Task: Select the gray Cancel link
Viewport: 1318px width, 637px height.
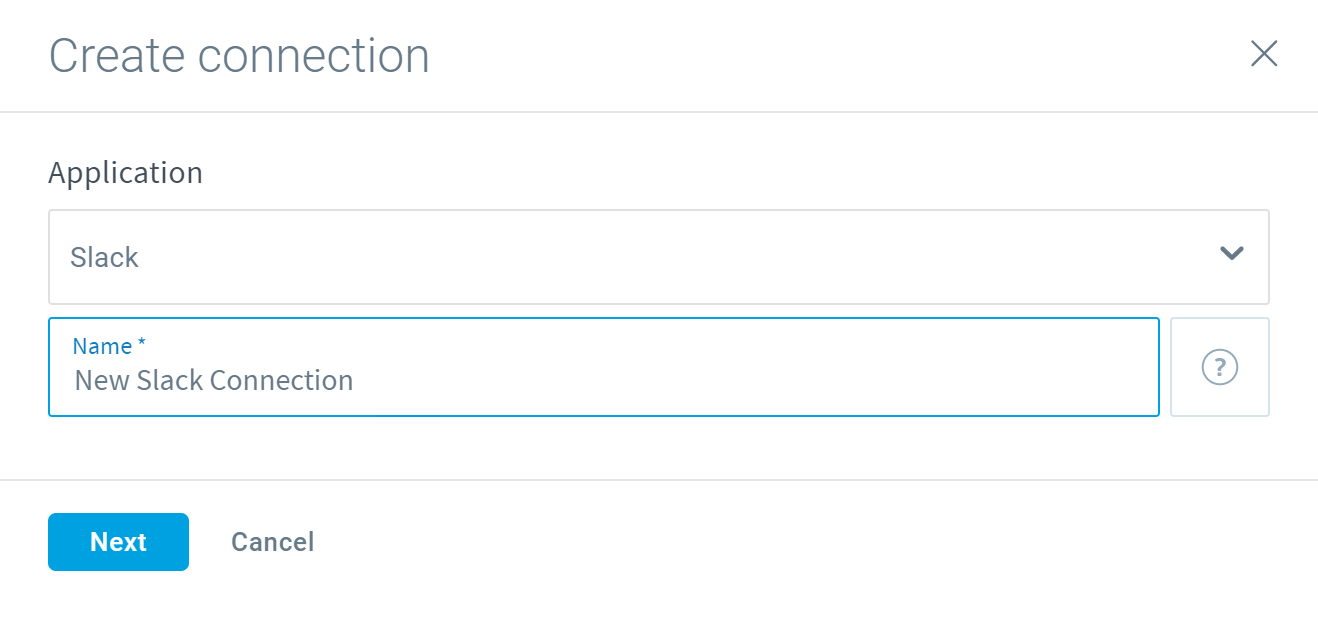Action: (272, 542)
